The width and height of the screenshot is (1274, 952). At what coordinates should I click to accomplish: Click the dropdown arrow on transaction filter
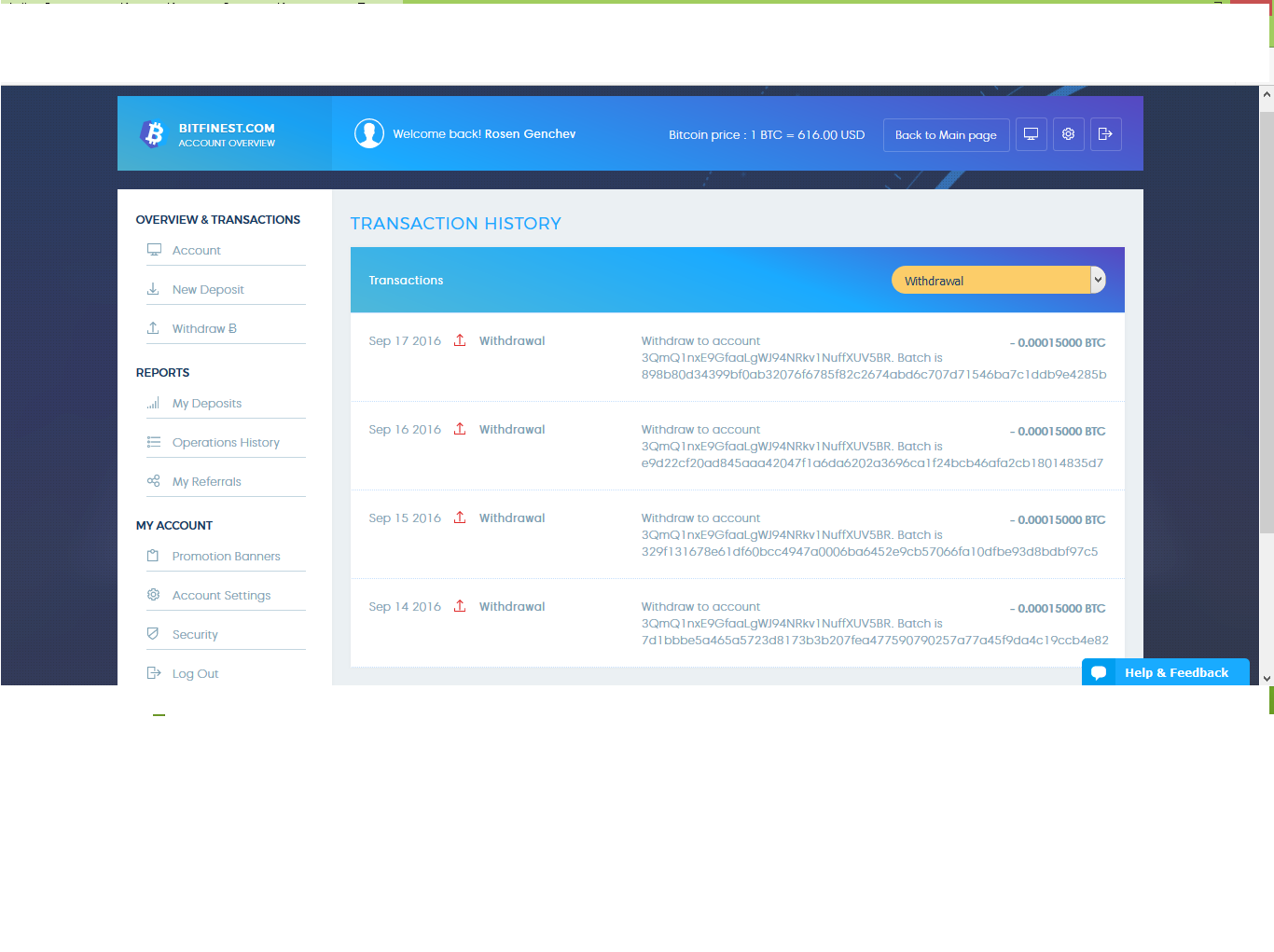click(x=1098, y=280)
